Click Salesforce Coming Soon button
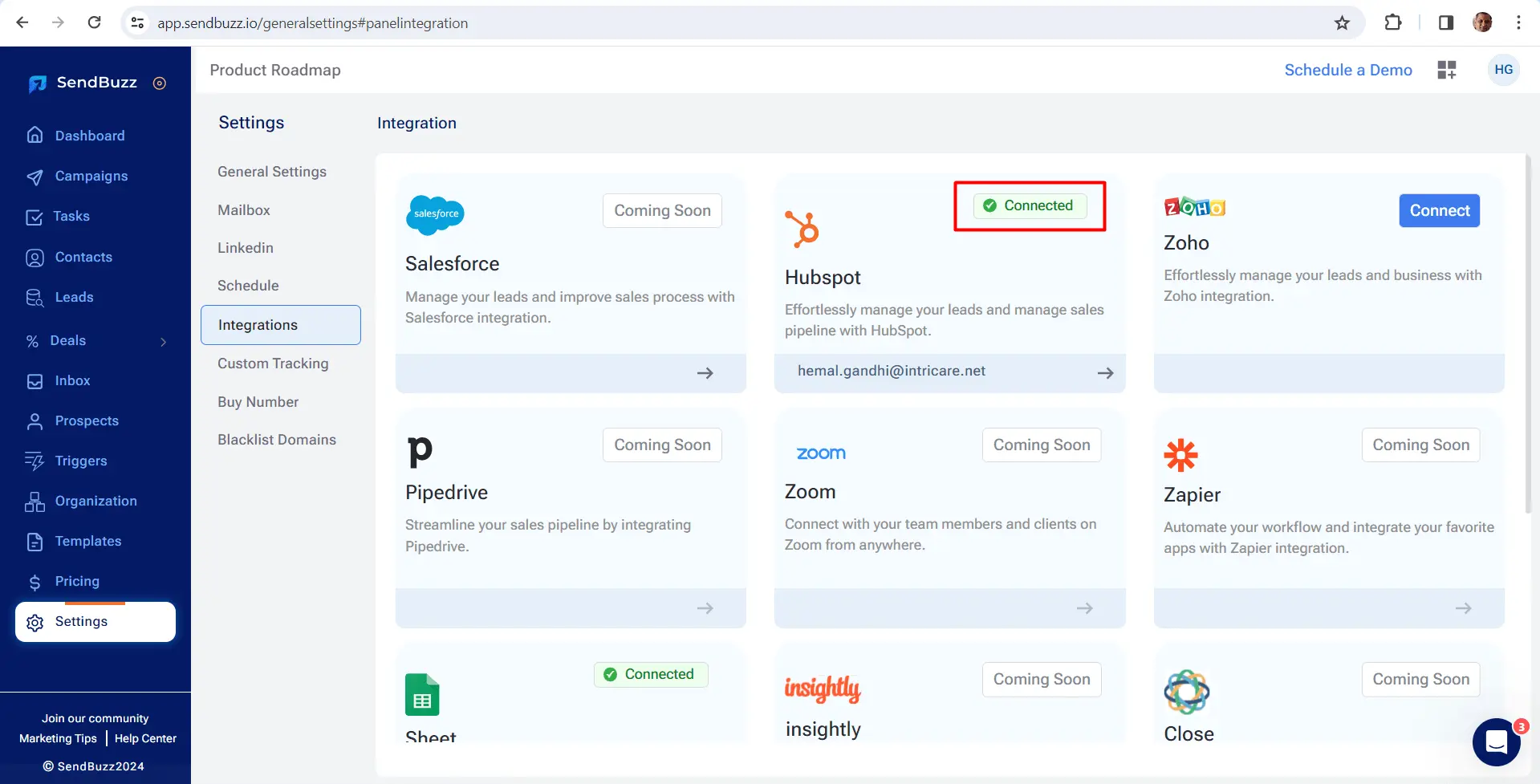Viewport: 1540px width, 784px height. (x=662, y=211)
